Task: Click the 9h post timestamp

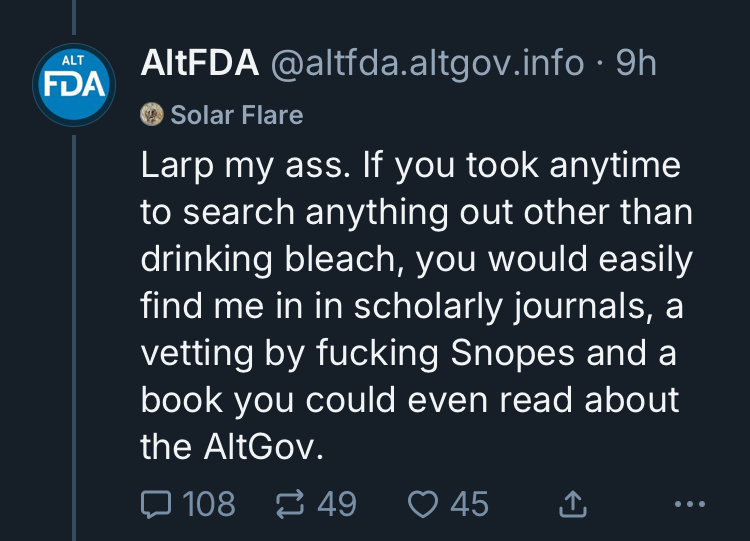Action: pos(636,64)
